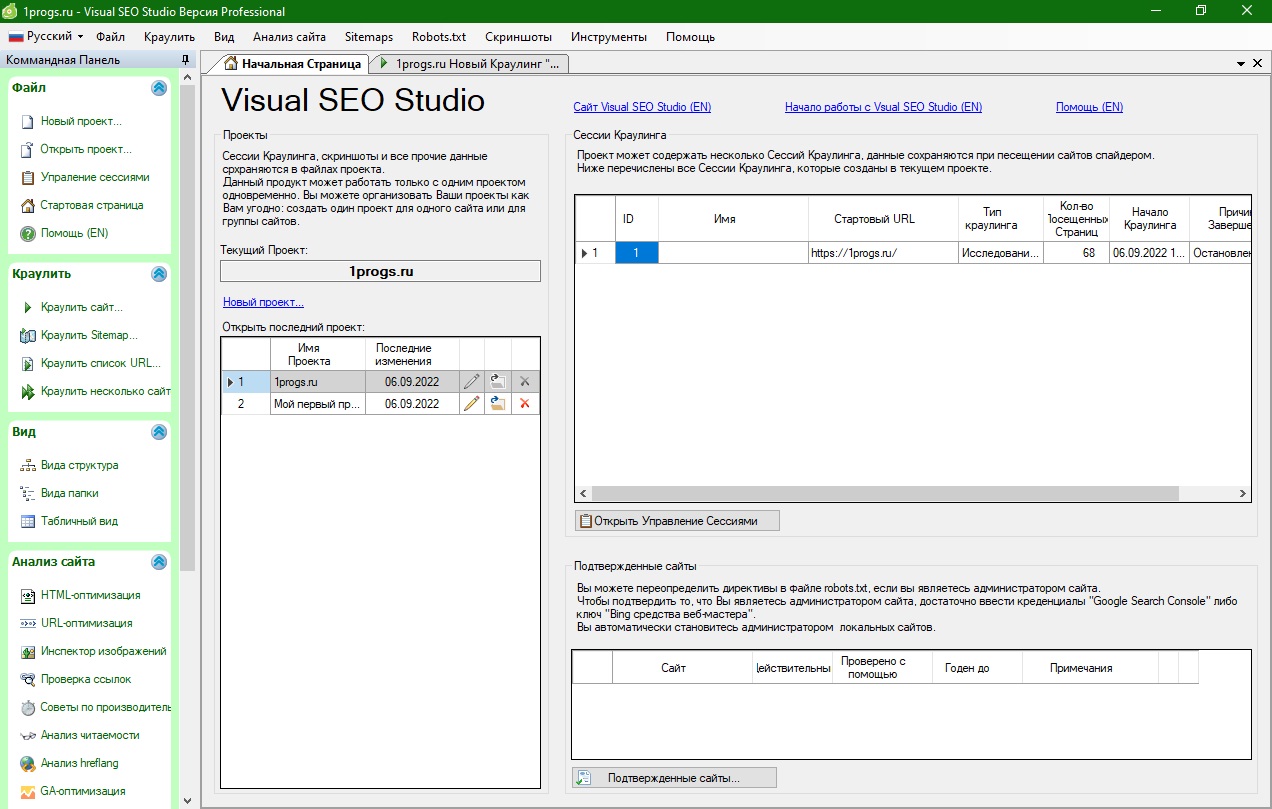The width and height of the screenshot is (1272, 809).
Task: Select the ID cell with value 1
Action: (x=637, y=253)
